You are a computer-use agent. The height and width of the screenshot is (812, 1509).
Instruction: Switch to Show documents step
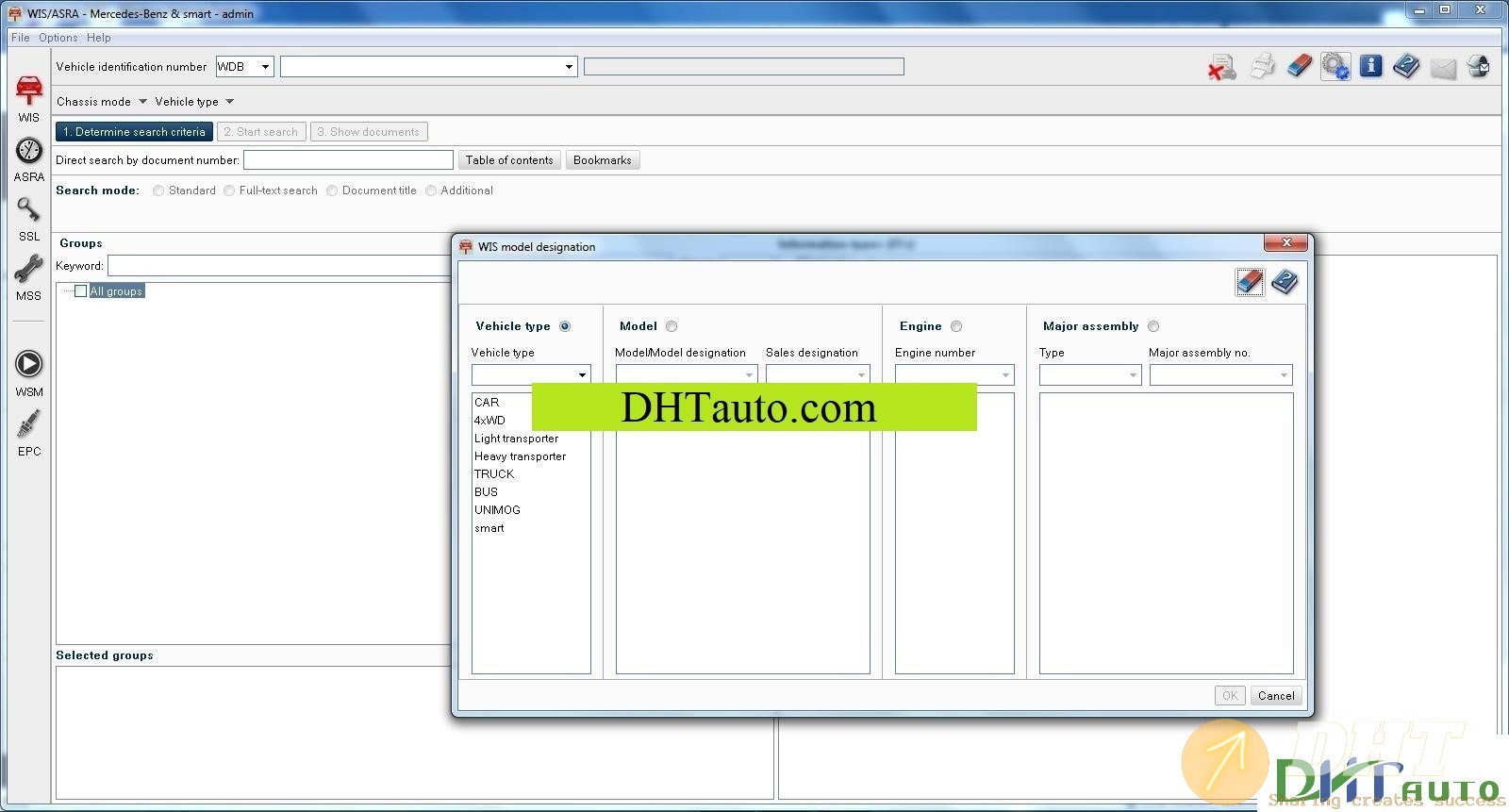(x=369, y=132)
